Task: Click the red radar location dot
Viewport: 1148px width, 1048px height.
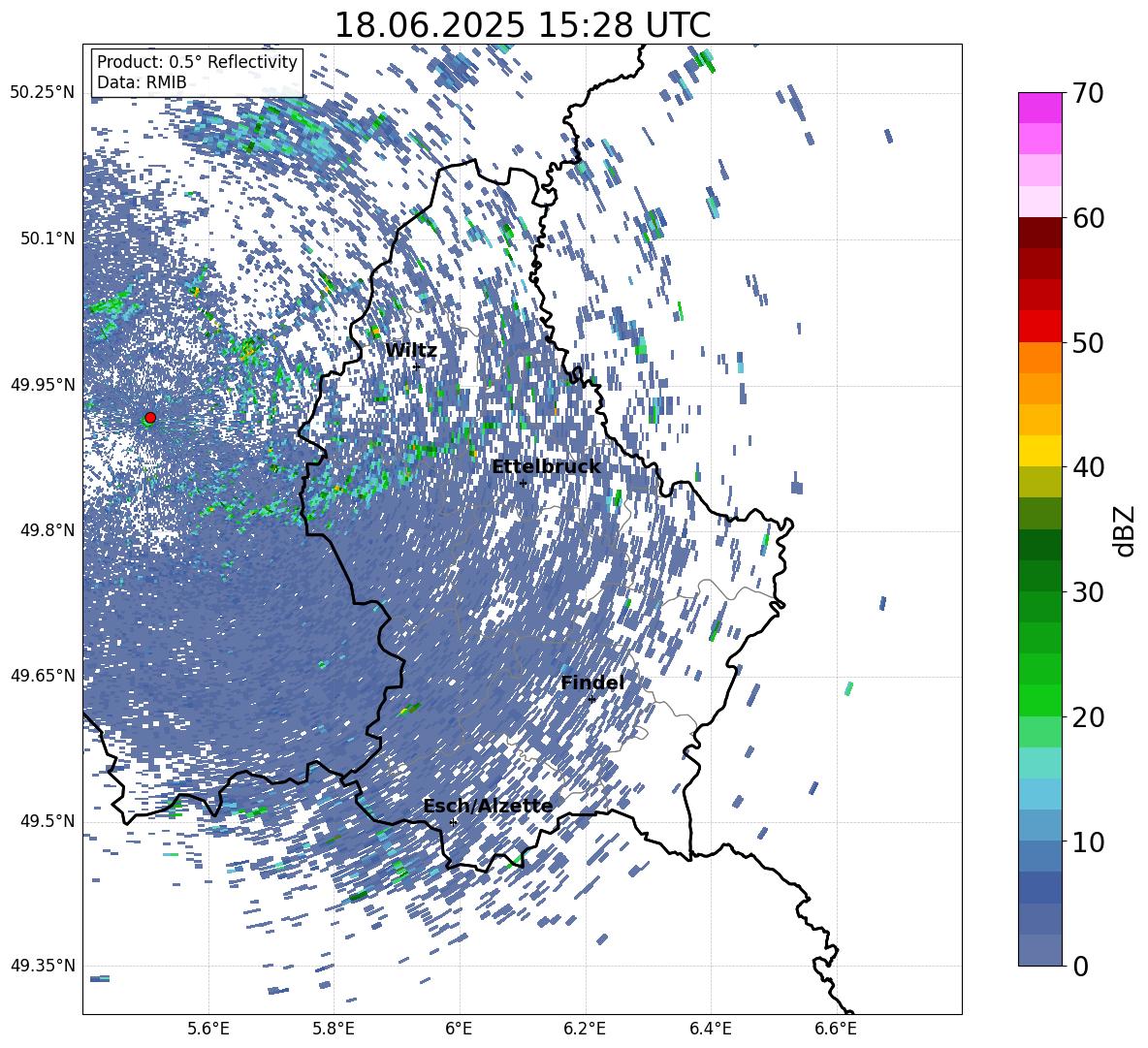Action: (x=150, y=417)
